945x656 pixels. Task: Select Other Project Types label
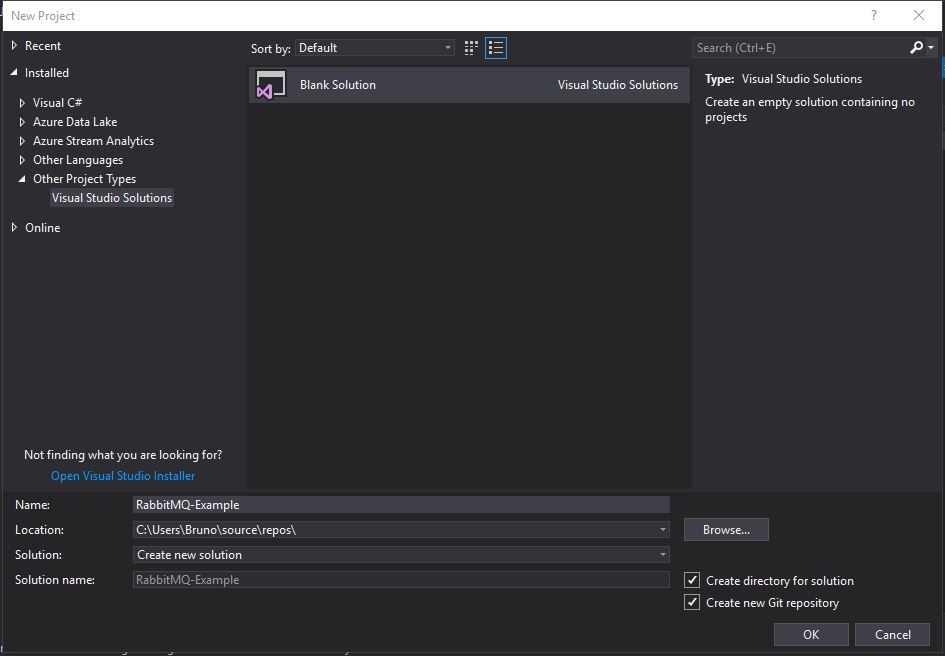[84, 179]
